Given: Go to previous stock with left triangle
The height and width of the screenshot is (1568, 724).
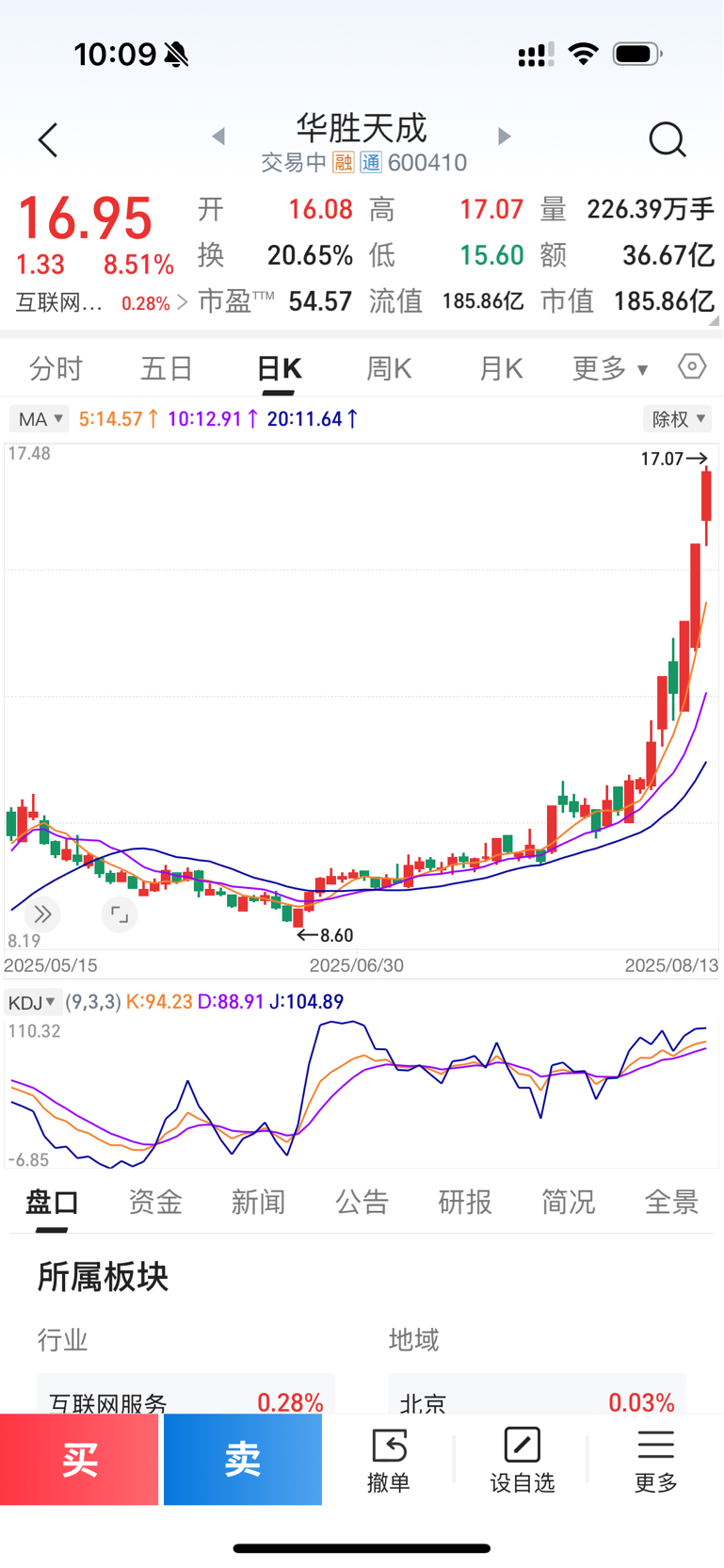Looking at the screenshot, I should (x=218, y=137).
